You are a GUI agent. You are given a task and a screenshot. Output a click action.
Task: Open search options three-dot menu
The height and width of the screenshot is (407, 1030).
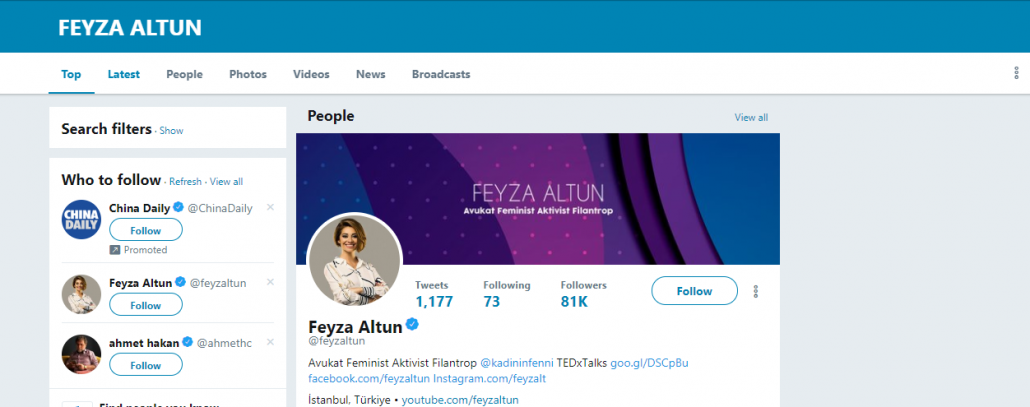tap(1016, 74)
